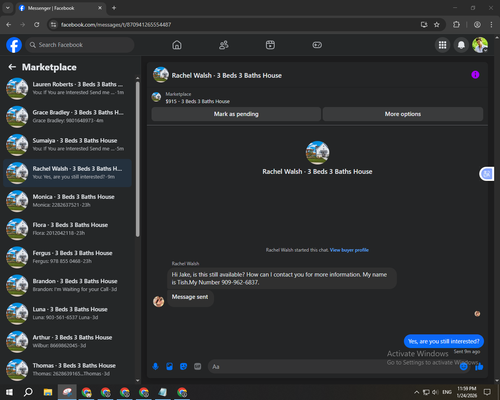500x400 pixels.
Task: Open the Facebook Home icon
Action: pos(177,45)
